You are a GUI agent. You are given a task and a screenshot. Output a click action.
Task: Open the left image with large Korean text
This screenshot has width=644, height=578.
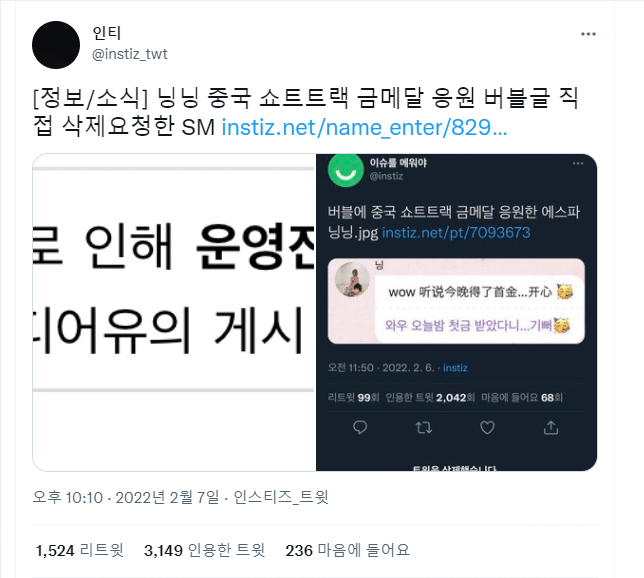click(174, 312)
